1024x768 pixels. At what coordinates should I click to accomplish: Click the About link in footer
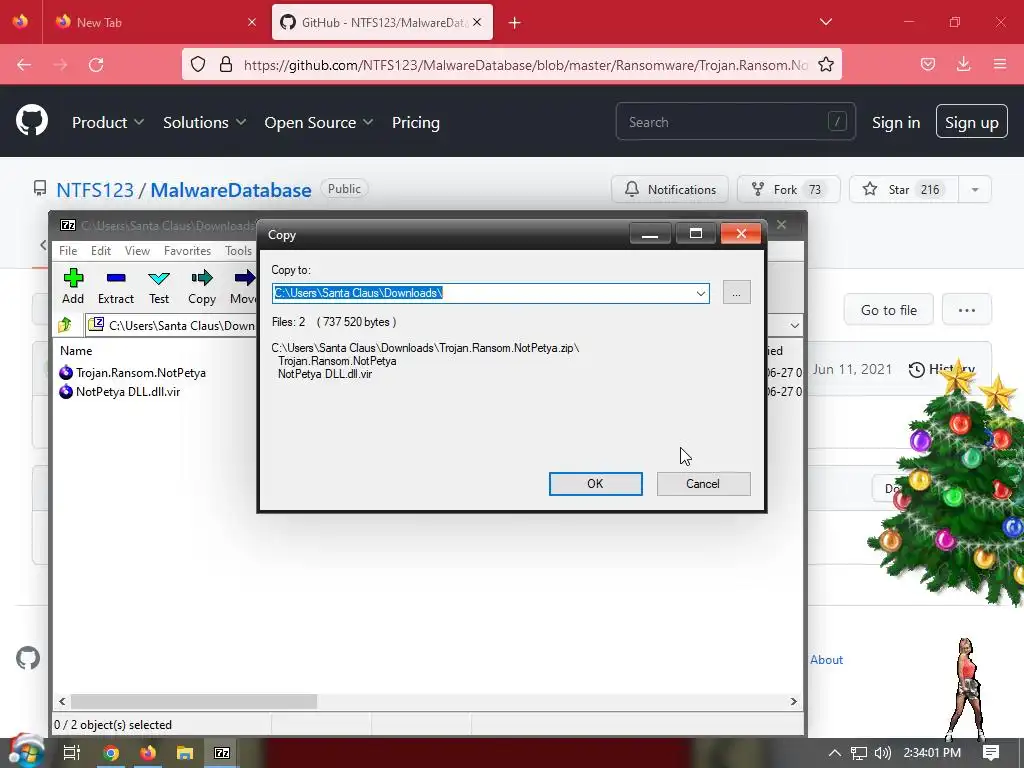(826, 660)
